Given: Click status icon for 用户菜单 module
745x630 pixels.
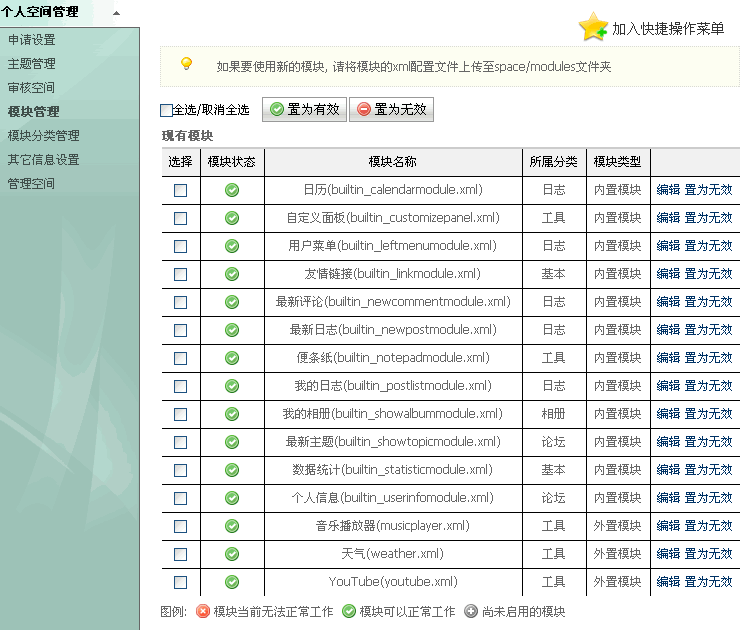Looking at the screenshot, I should pyautogui.click(x=232, y=246).
